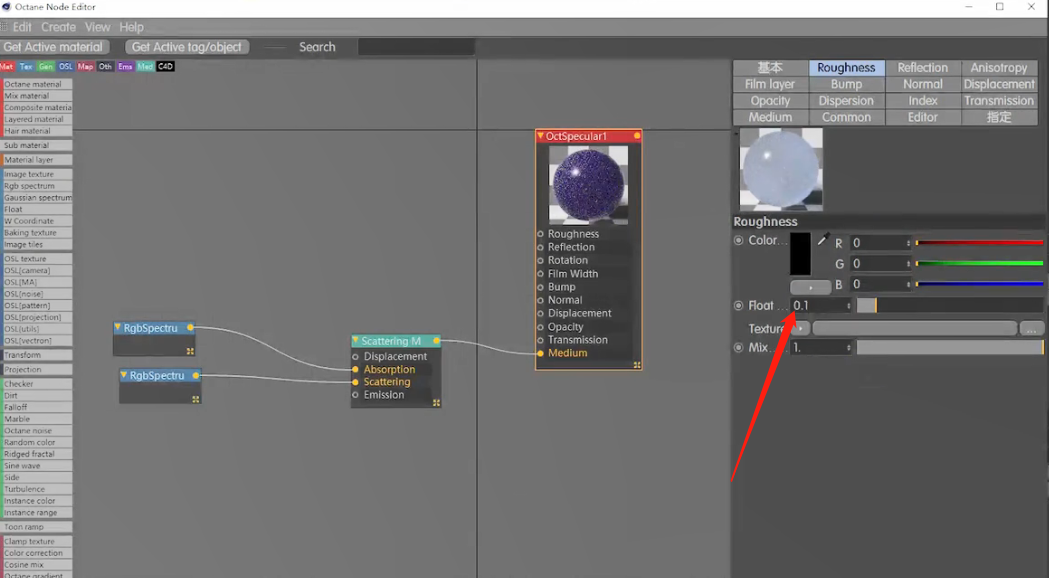Screen dimensions: 1049x578
Task: Toggle the Oth node filter tag
Action: pos(105,66)
